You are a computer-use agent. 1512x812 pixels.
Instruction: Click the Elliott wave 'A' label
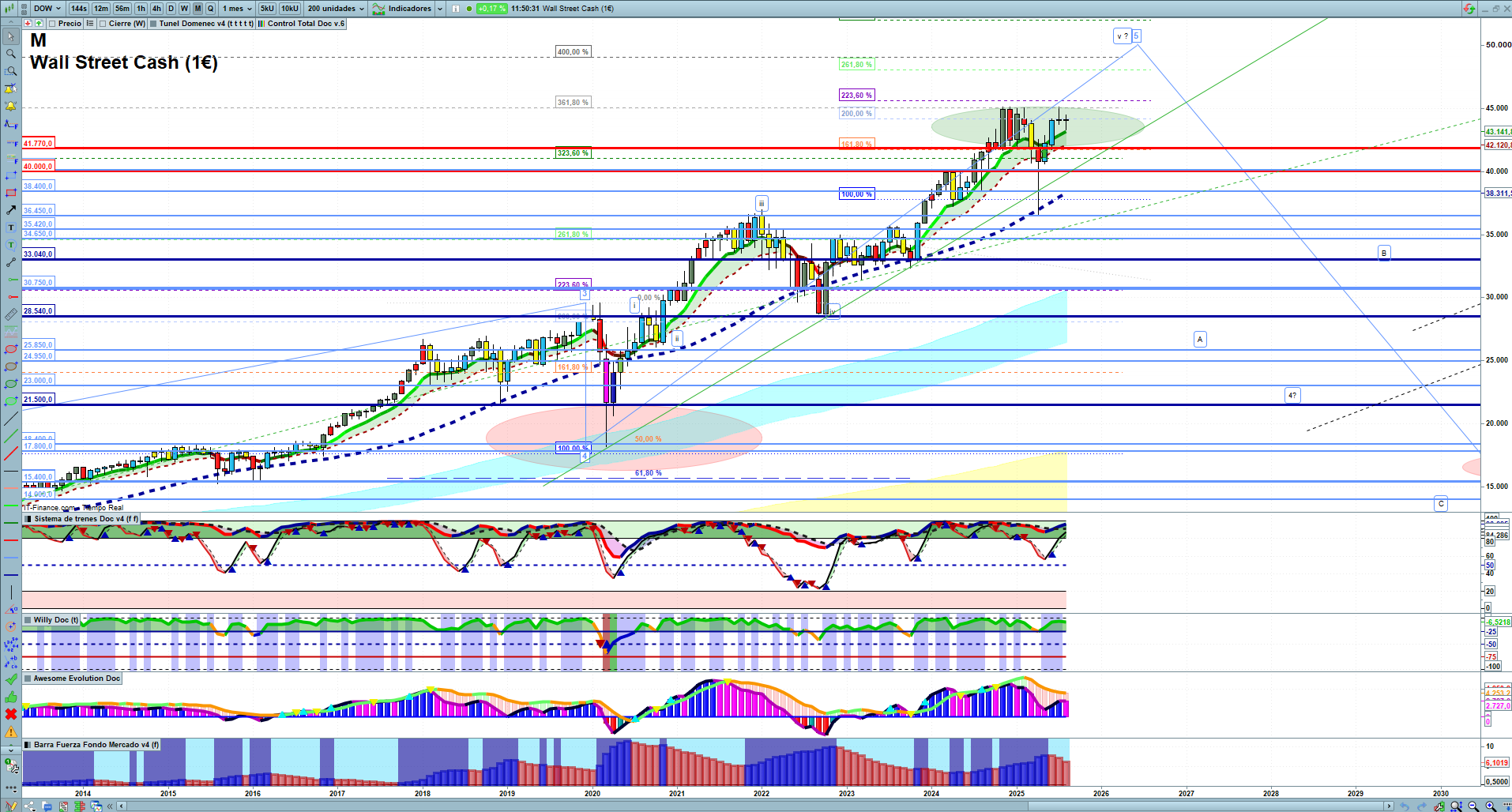pyautogui.click(x=1200, y=340)
